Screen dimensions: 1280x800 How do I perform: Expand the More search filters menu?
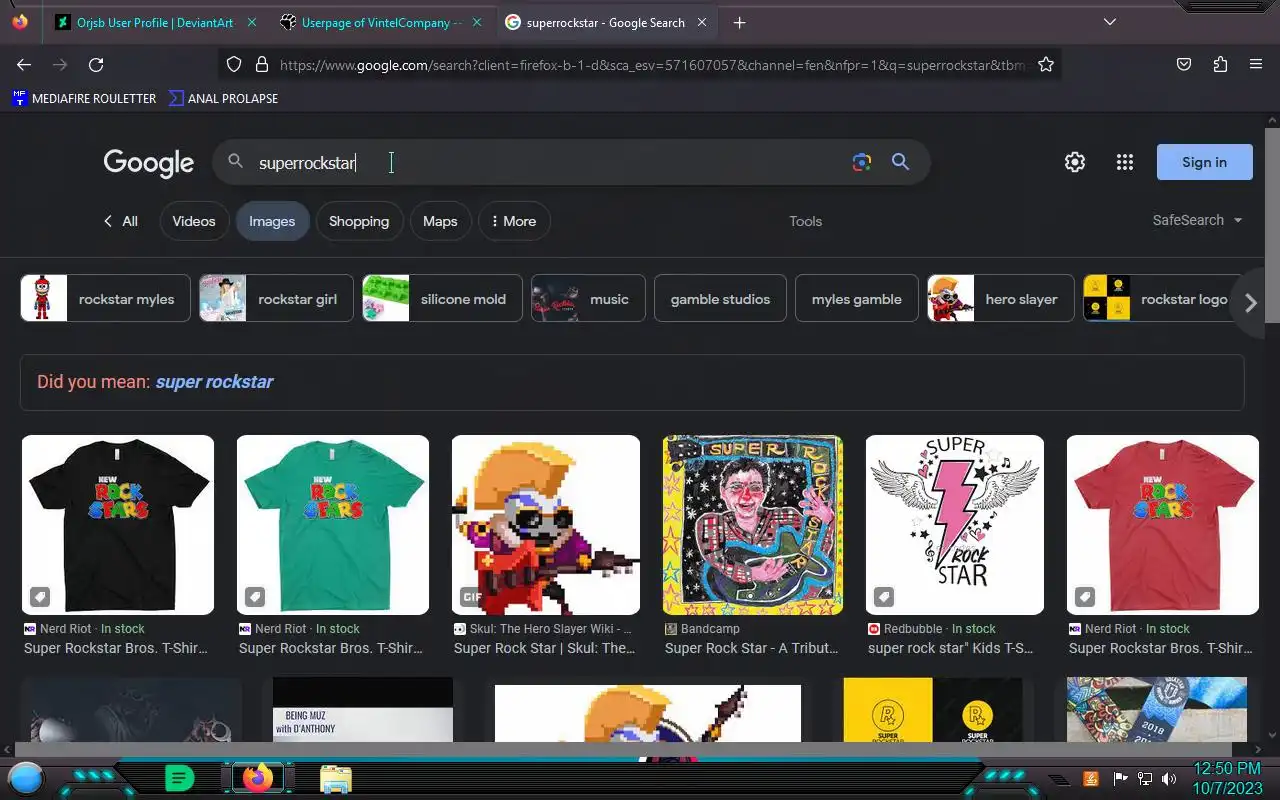(x=514, y=221)
